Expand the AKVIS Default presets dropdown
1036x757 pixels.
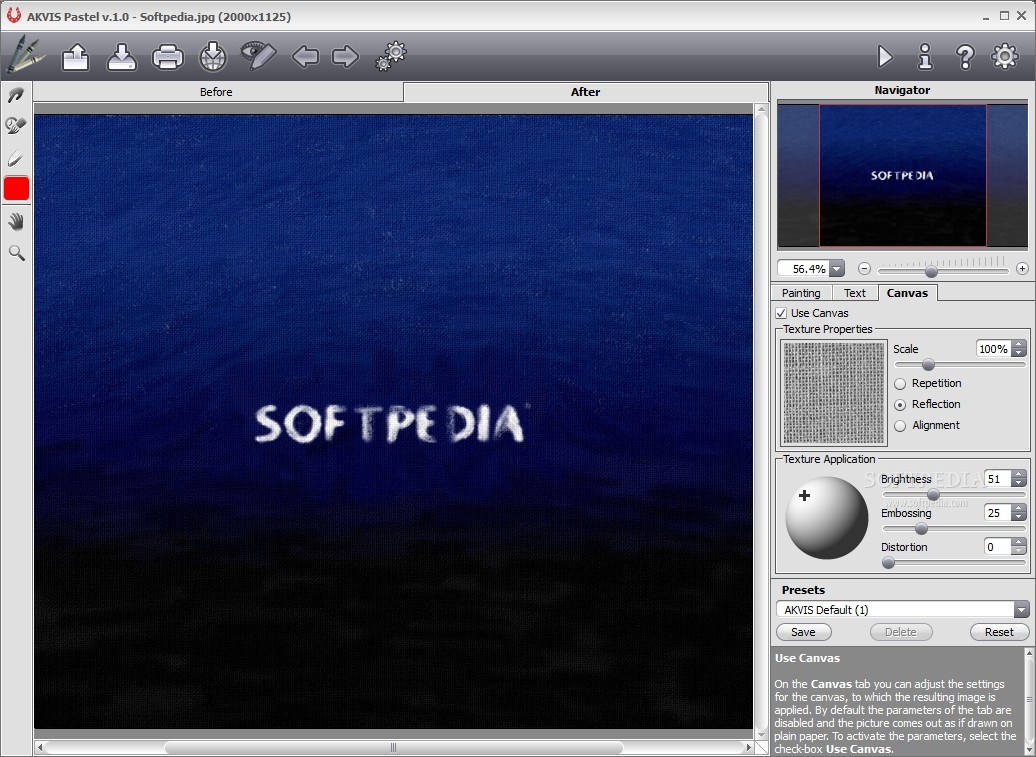pyautogui.click(x=1021, y=610)
